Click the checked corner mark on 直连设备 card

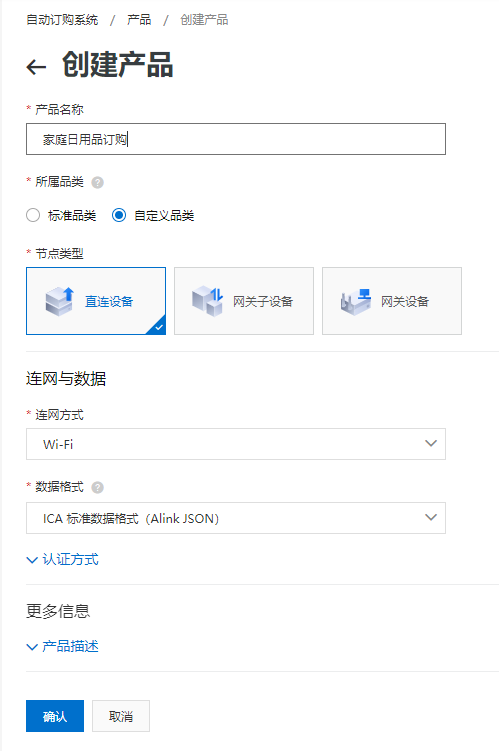pyautogui.click(x=157, y=326)
